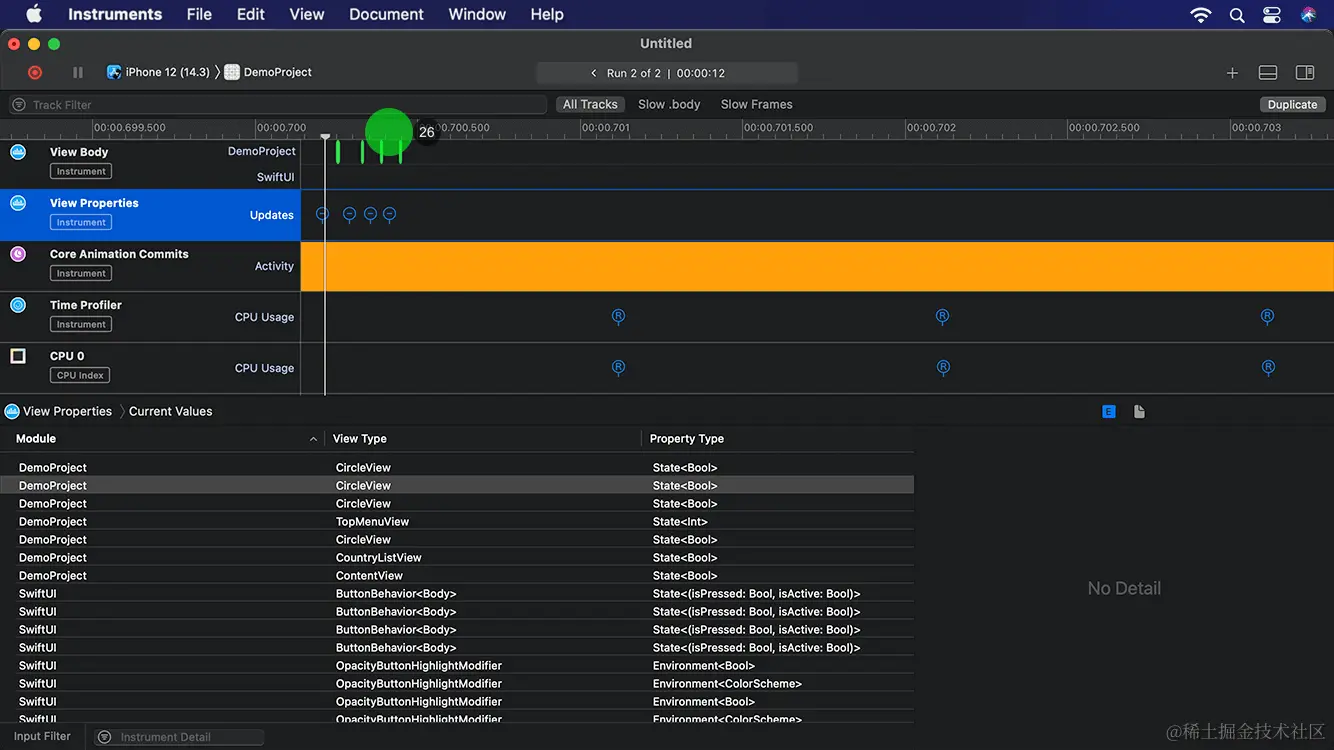
Task: Select the All Tracks filter
Action: pos(590,104)
